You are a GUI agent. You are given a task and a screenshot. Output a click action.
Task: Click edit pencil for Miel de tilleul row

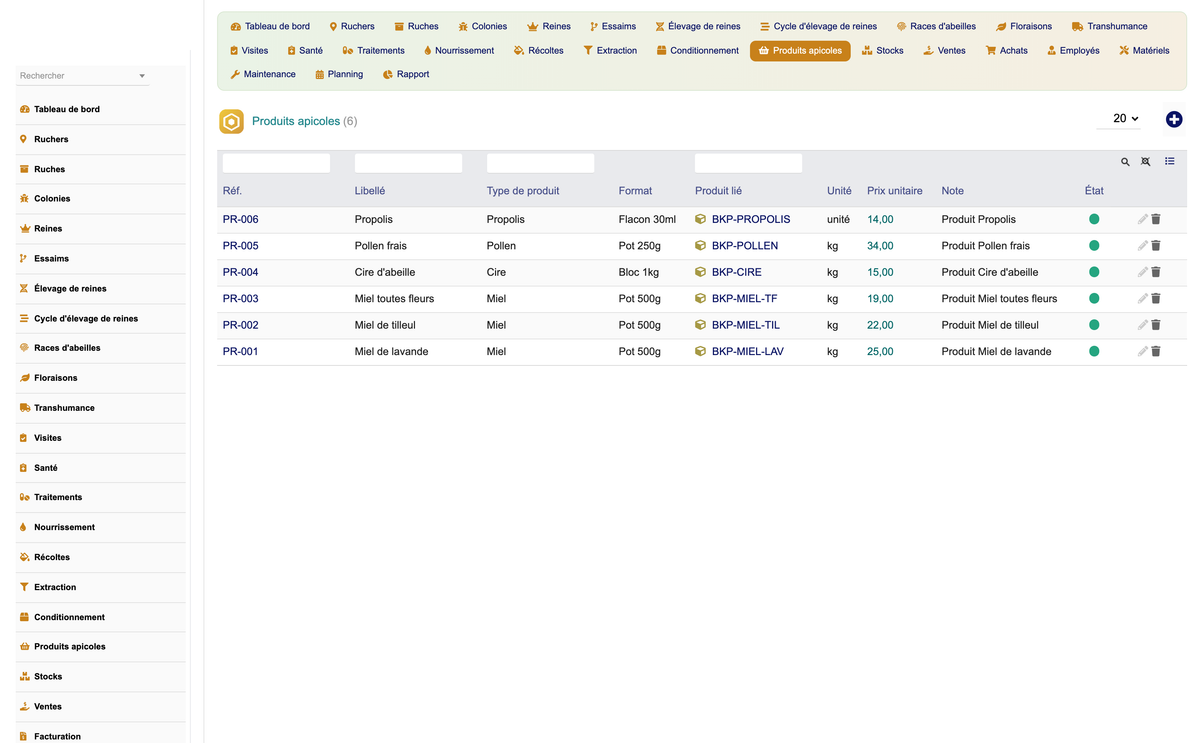[1143, 325]
